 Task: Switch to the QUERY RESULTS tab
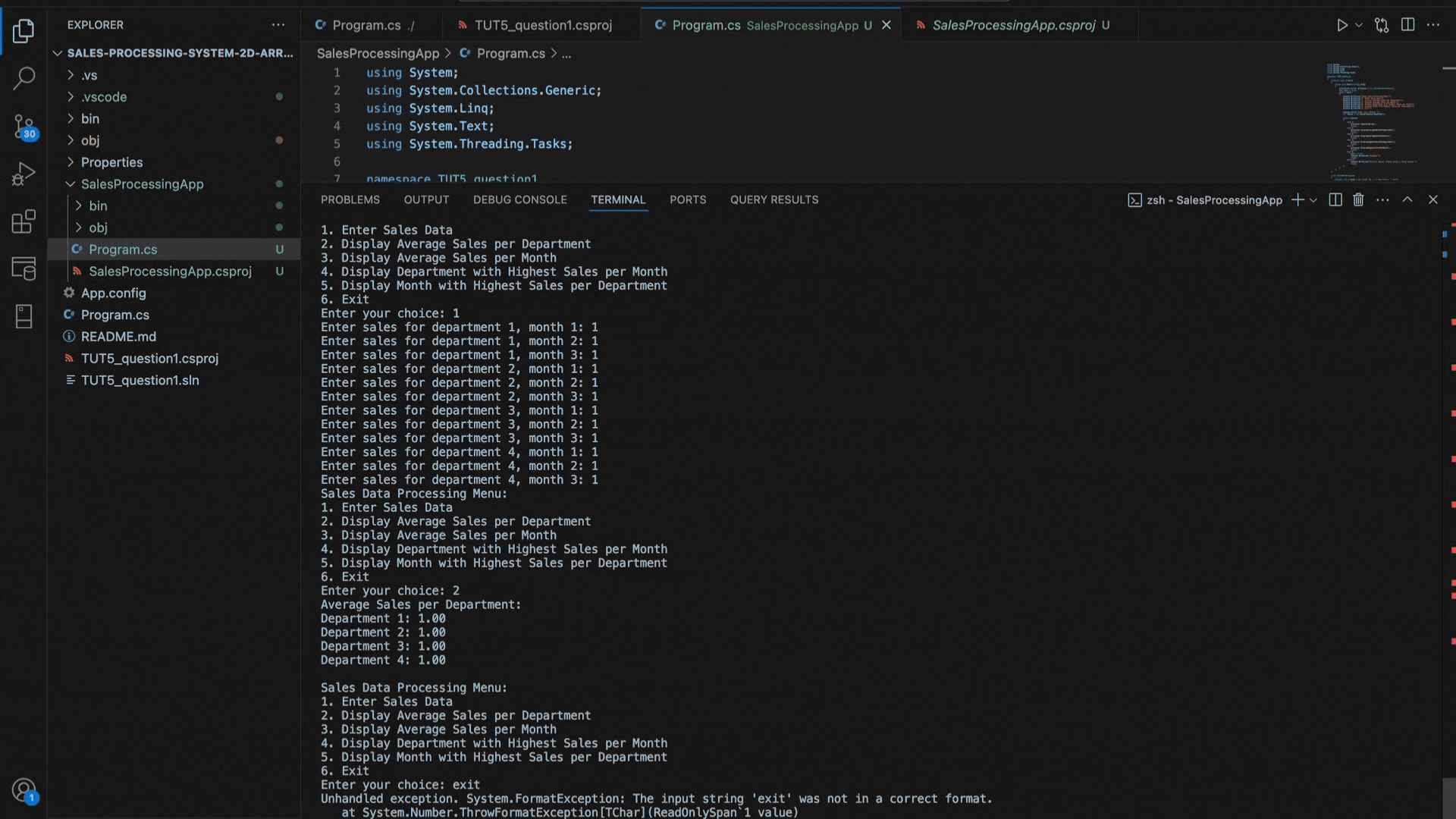point(774,199)
